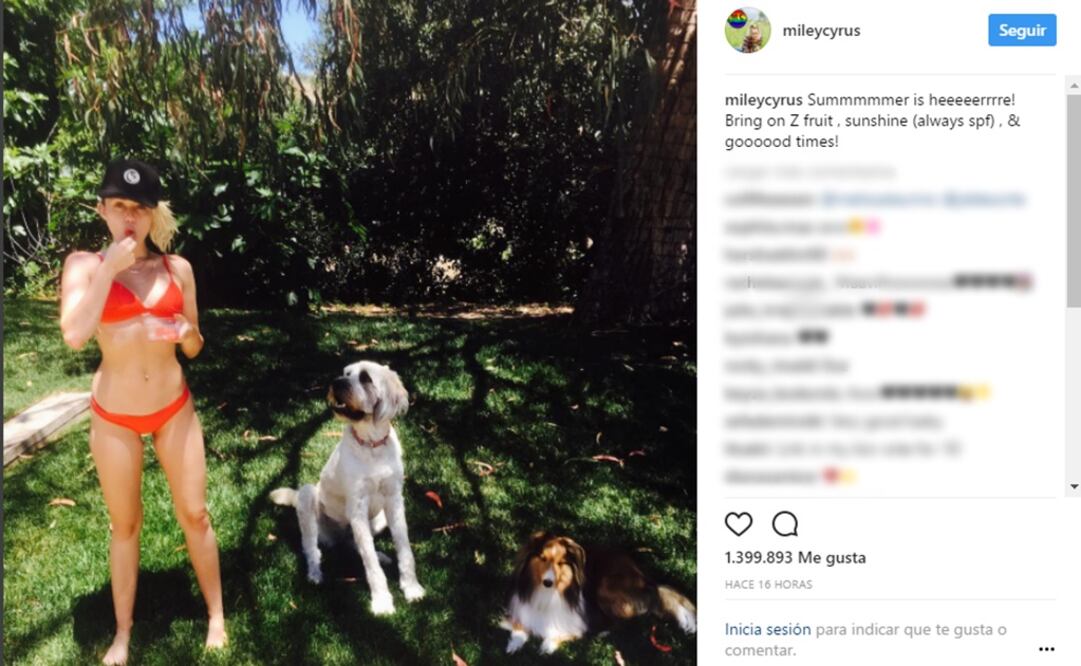Click the main post photo with the dogs
The width and height of the screenshot is (1081, 666).
[350, 333]
